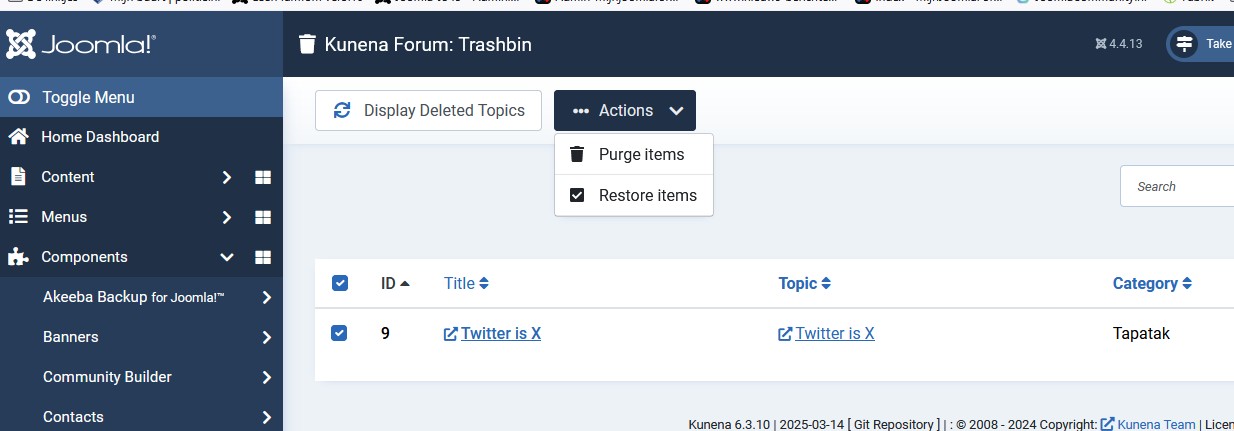Click the Toggle Menu switch icon
Image resolution: width=1234 pixels, height=431 pixels.
point(19,97)
